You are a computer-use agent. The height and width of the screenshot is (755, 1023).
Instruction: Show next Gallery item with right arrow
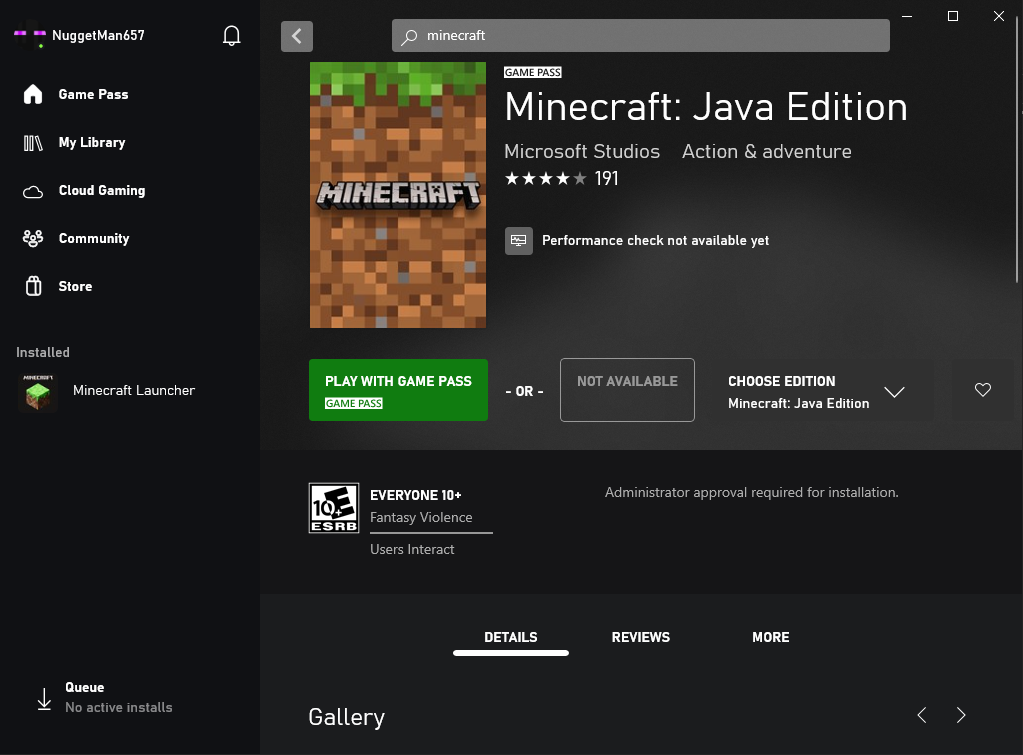tap(961, 715)
